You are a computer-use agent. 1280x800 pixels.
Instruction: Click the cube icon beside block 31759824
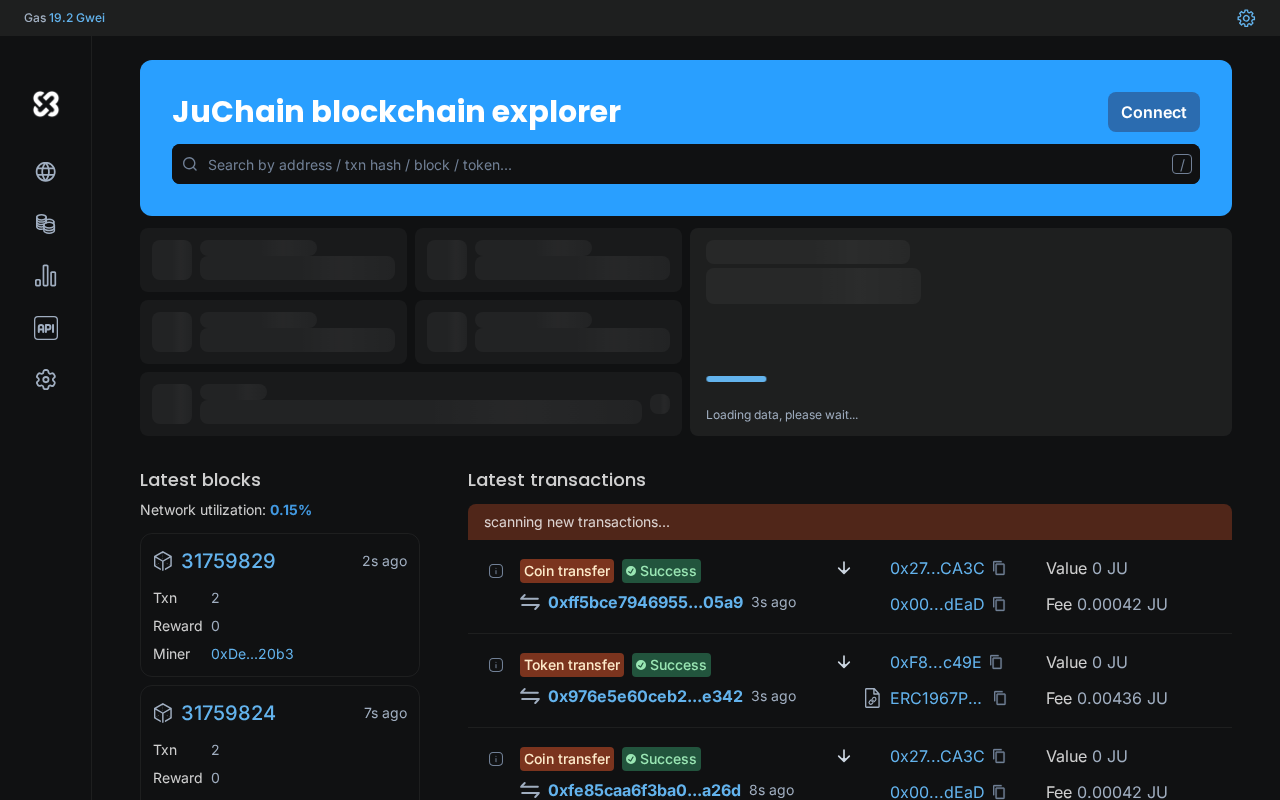163,714
